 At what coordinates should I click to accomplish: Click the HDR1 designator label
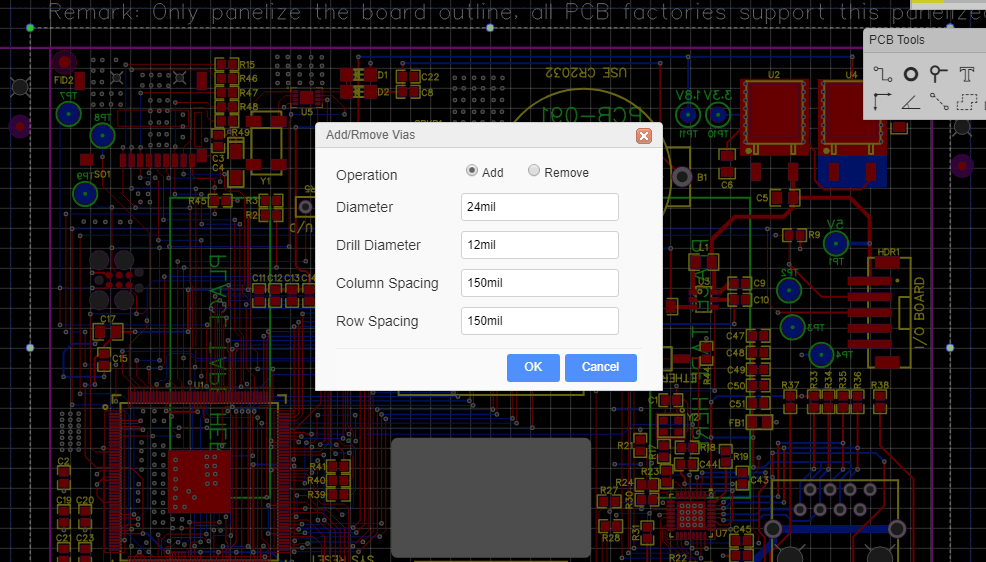point(889,252)
